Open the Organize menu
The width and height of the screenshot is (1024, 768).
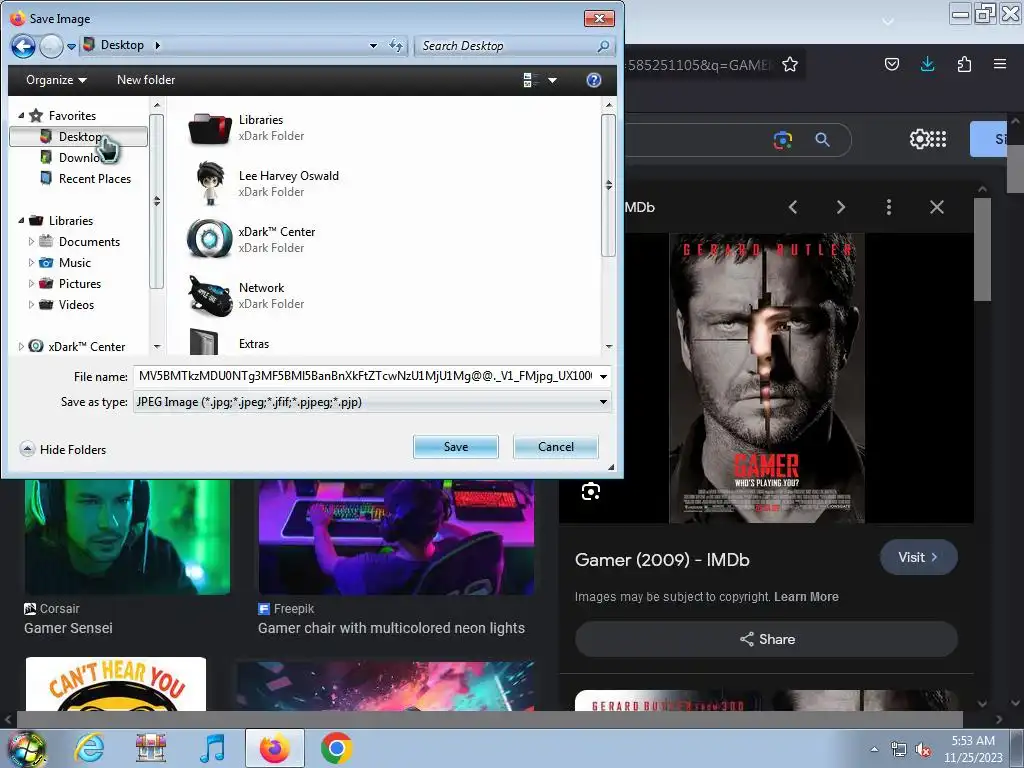pyautogui.click(x=56, y=80)
